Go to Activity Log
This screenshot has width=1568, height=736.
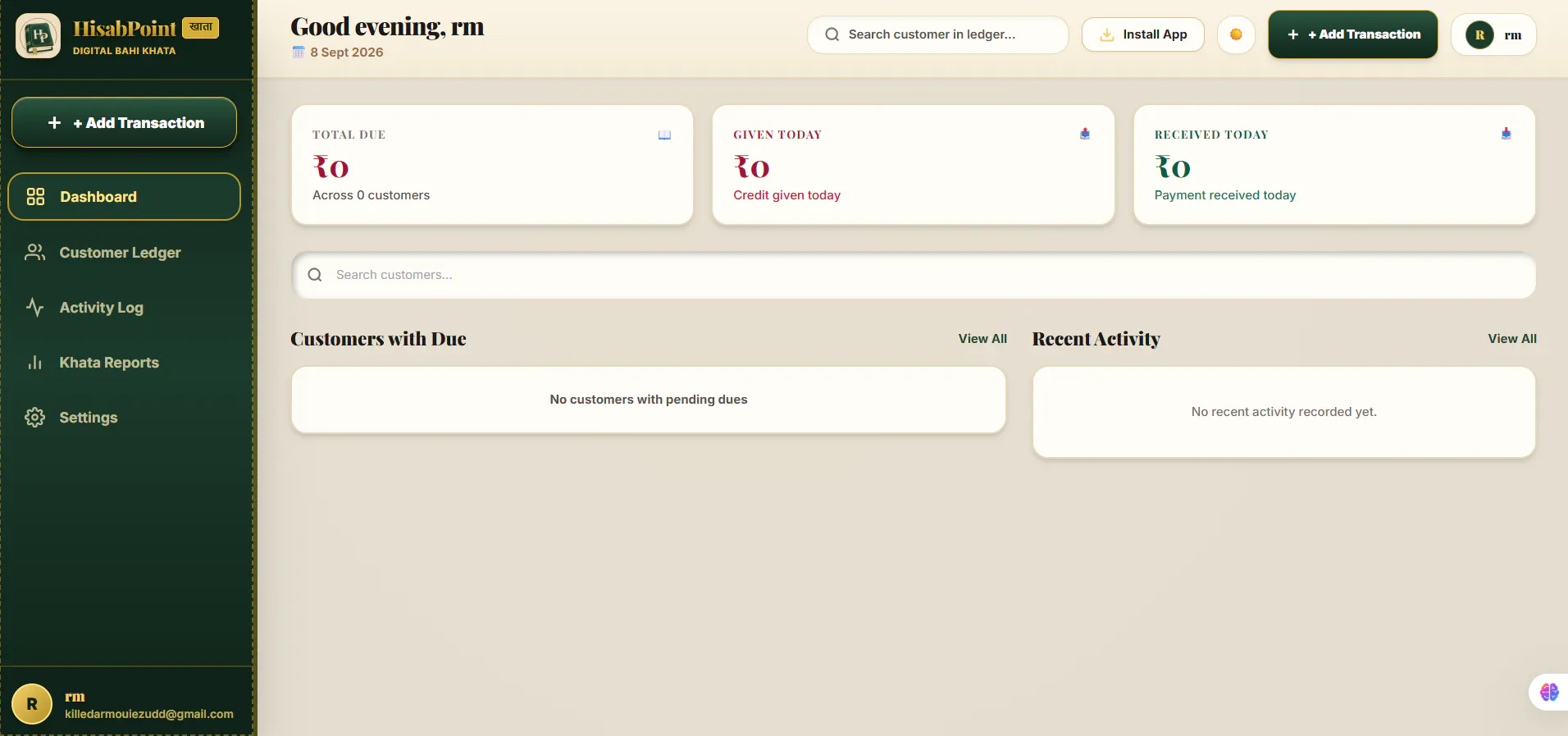click(124, 307)
